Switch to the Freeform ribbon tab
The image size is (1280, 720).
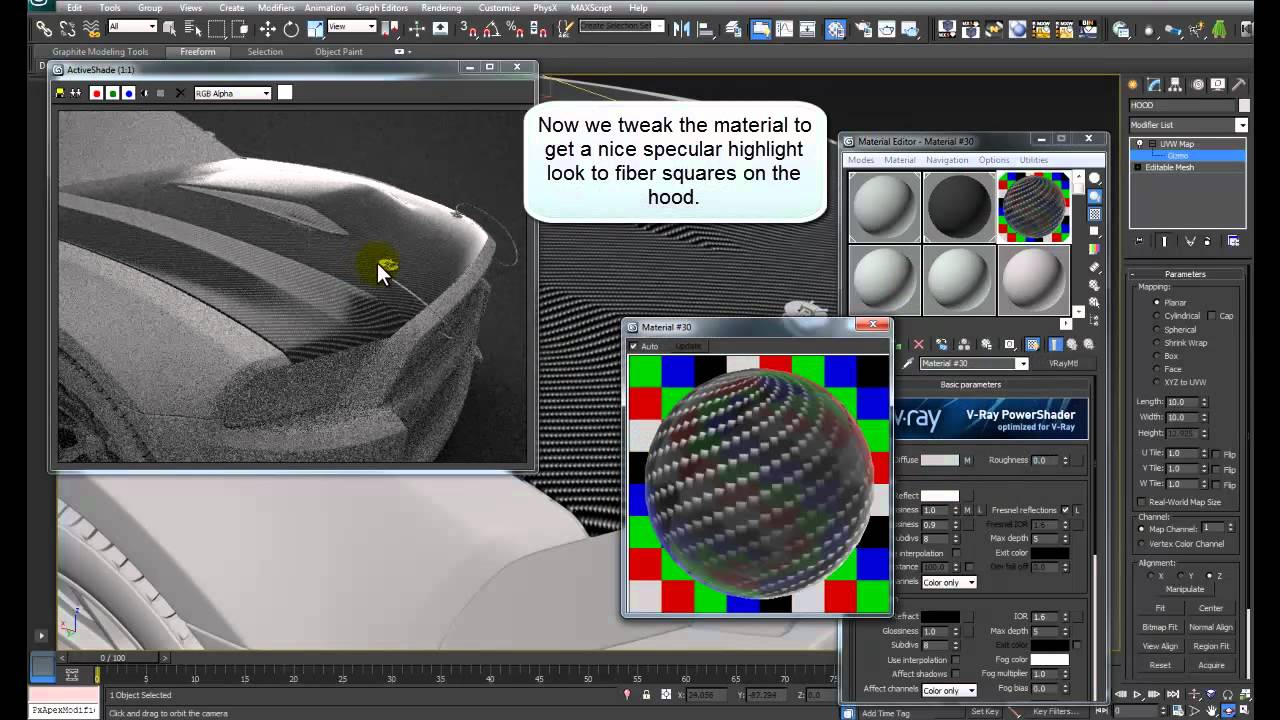pyautogui.click(x=197, y=52)
